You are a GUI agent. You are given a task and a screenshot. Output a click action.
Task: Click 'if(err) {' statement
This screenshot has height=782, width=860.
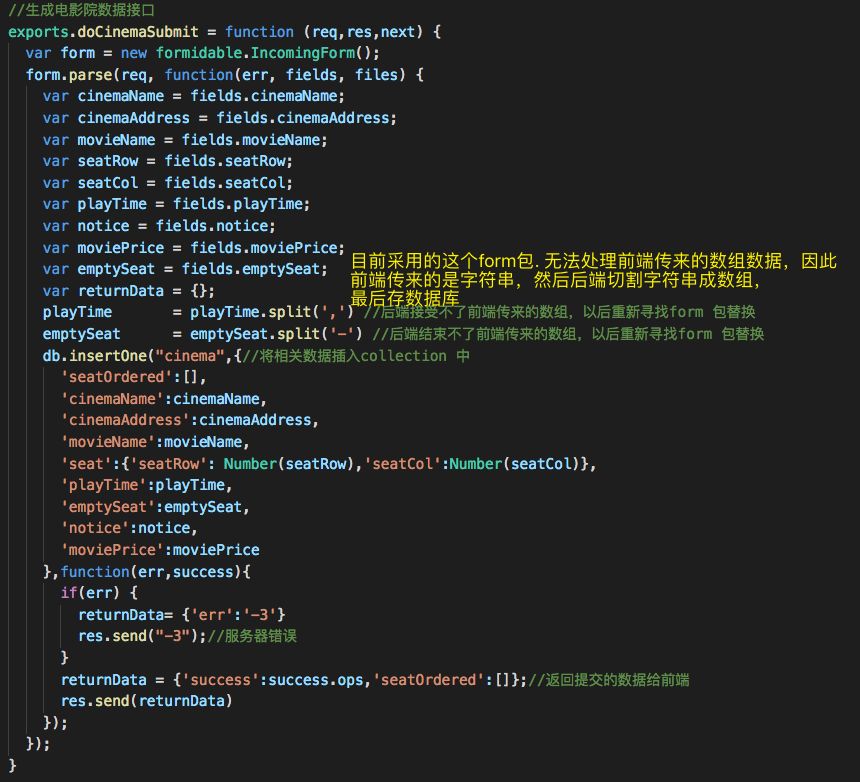[99, 593]
